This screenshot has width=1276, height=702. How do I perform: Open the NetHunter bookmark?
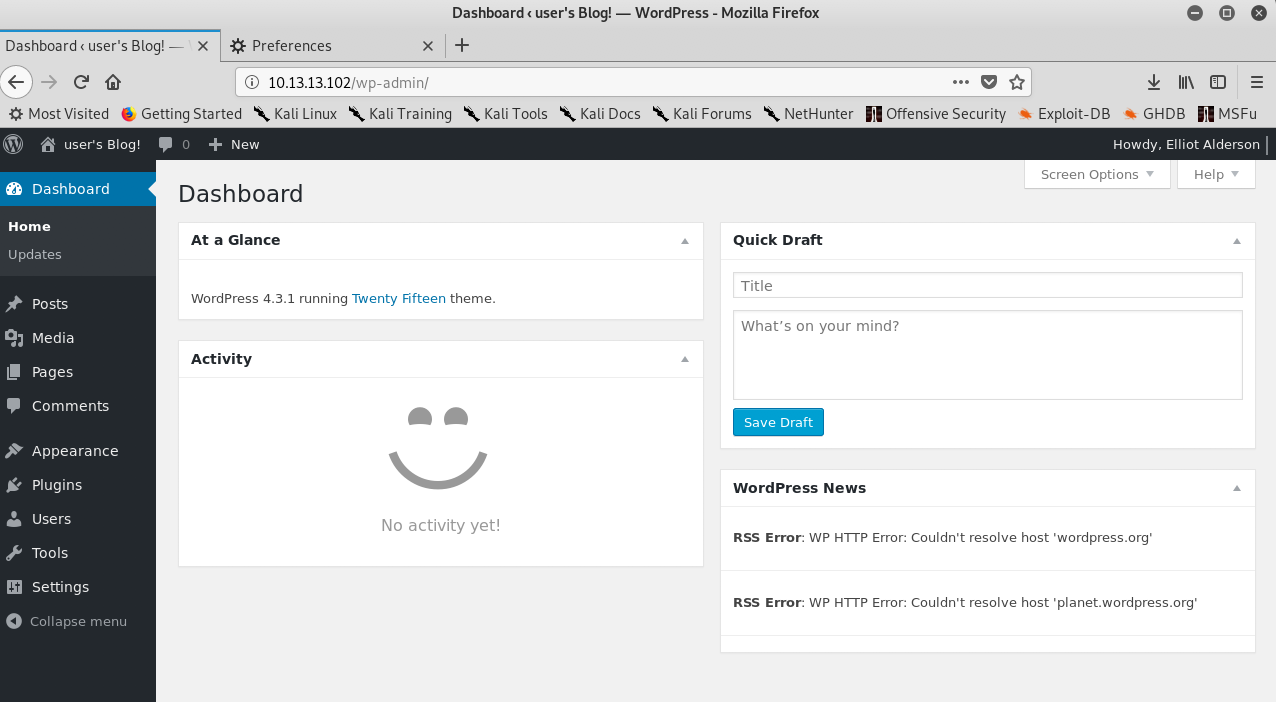pyautogui.click(x=808, y=114)
